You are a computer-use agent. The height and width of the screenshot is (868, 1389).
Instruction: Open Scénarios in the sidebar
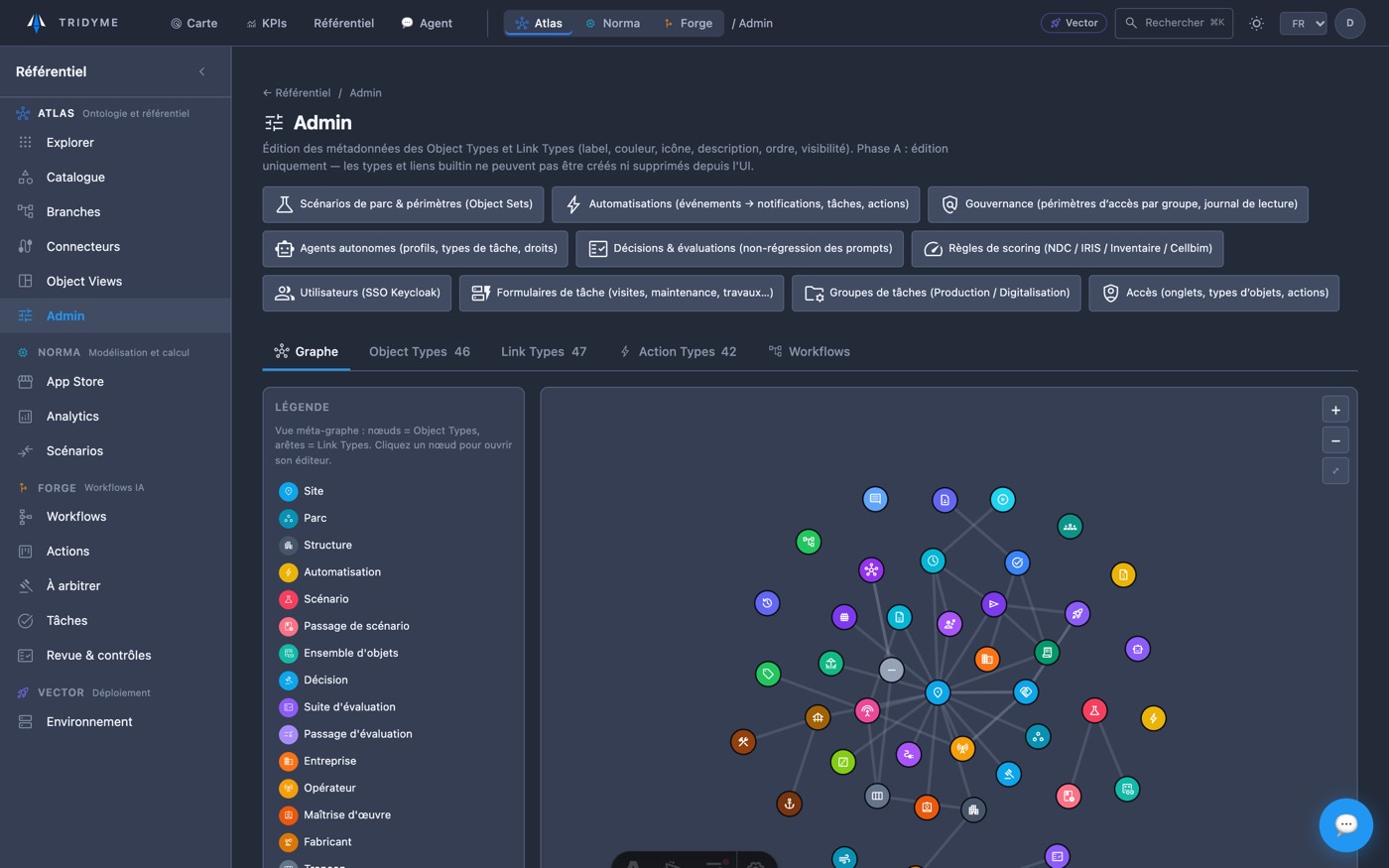[x=115, y=450]
